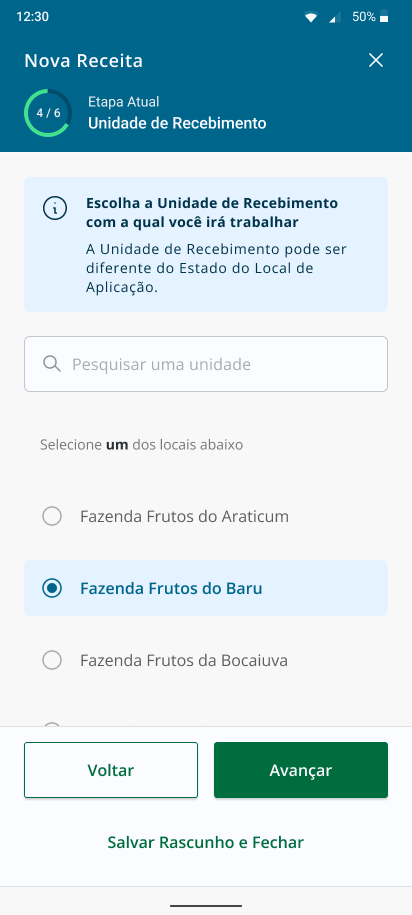Tap the bottom navigation gesture handle

point(206,906)
